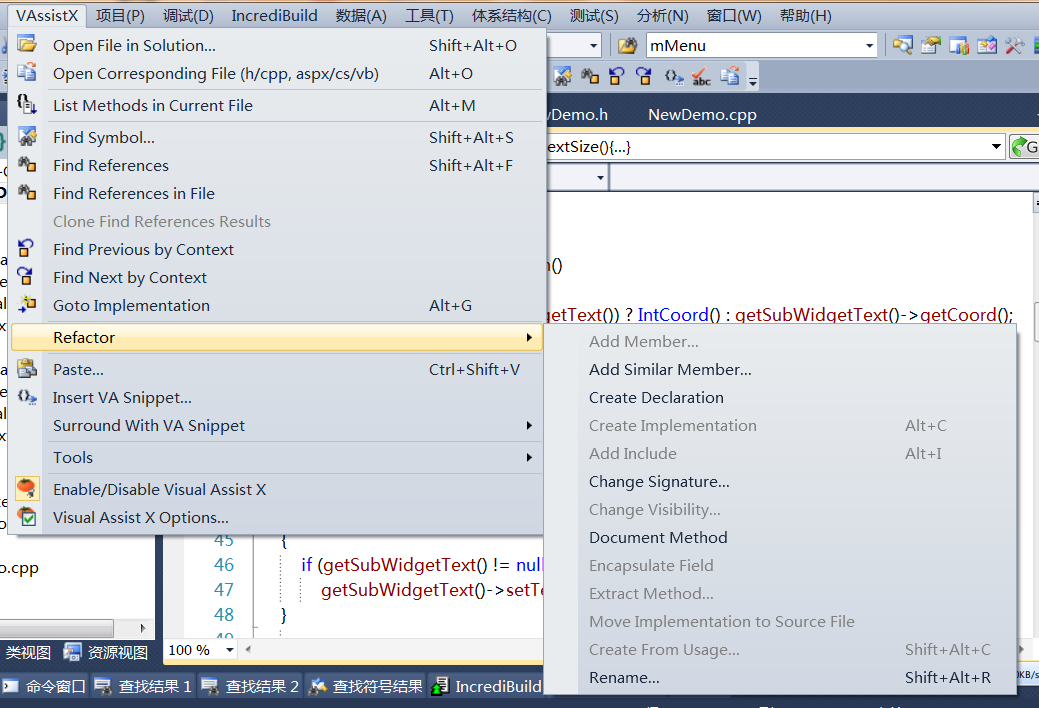Click the Paste clipboard icon in menu
Viewport: 1039px width, 708px height.
(27, 368)
